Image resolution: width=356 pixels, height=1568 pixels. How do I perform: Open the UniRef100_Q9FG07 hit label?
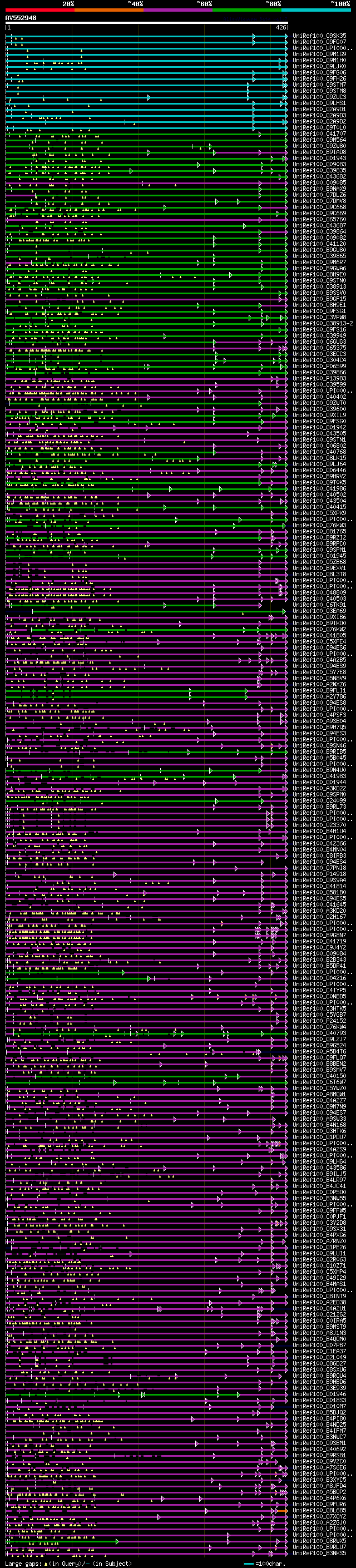point(319,42)
